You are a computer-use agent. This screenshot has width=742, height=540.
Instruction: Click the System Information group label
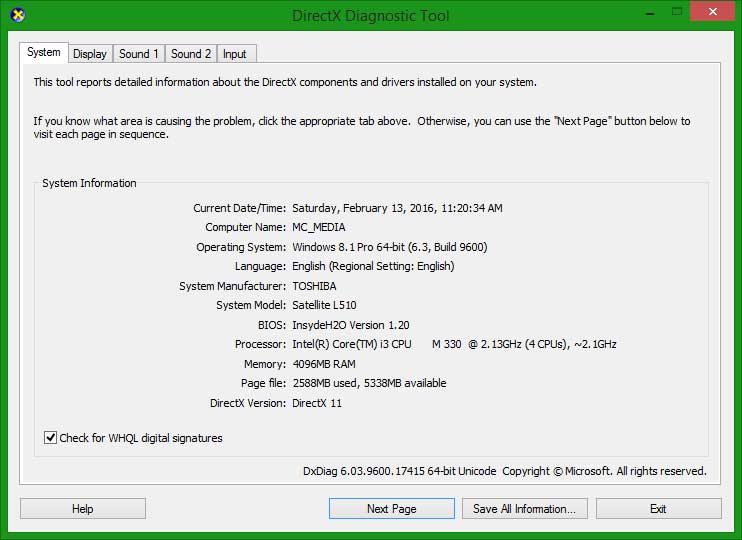(x=89, y=183)
